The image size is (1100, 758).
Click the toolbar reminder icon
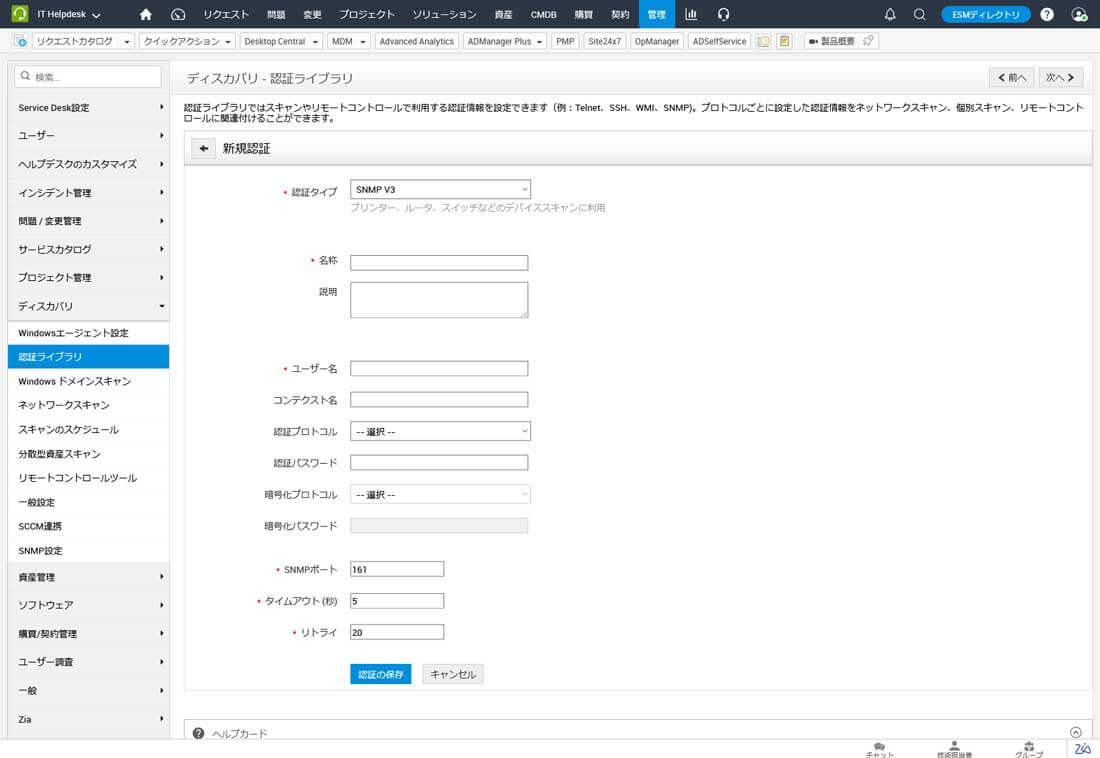(763, 41)
